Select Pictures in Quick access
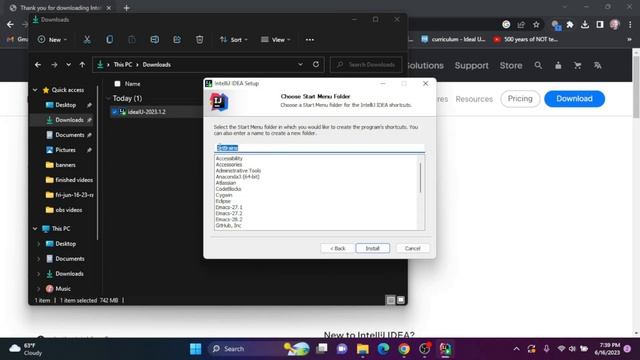The image size is (640, 360). click(64, 150)
